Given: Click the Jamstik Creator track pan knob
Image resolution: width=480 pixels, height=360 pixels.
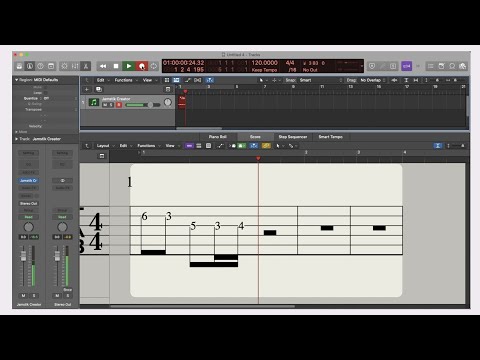Looking at the screenshot, I should tap(168, 102).
